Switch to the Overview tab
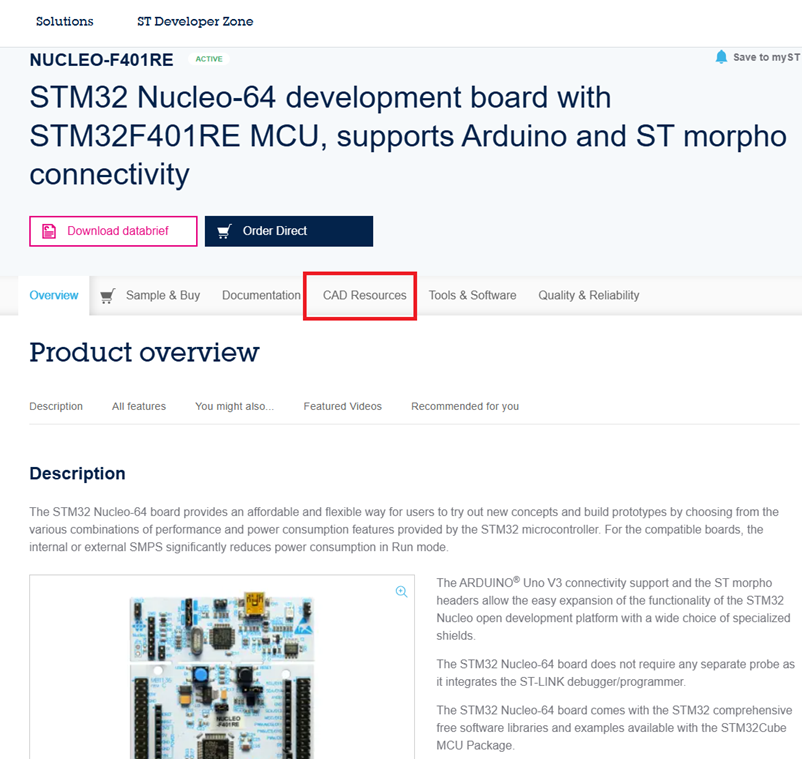This screenshot has width=802, height=759. (x=54, y=296)
